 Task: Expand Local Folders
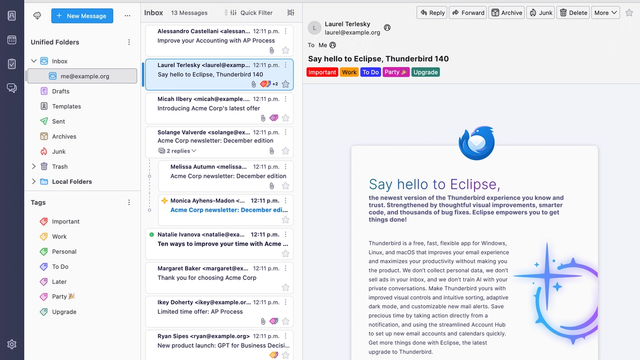(34, 182)
